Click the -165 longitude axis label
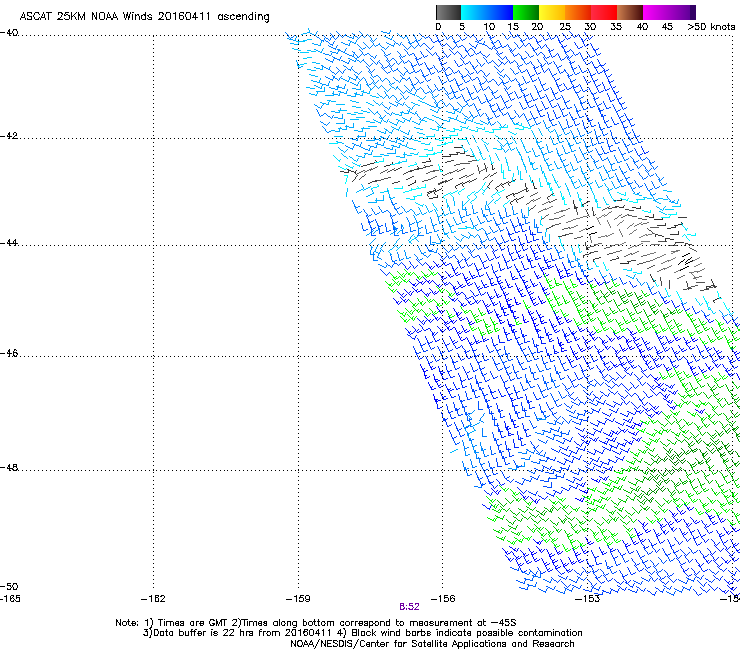The width and height of the screenshot is (740, 650). coord(10,599)
